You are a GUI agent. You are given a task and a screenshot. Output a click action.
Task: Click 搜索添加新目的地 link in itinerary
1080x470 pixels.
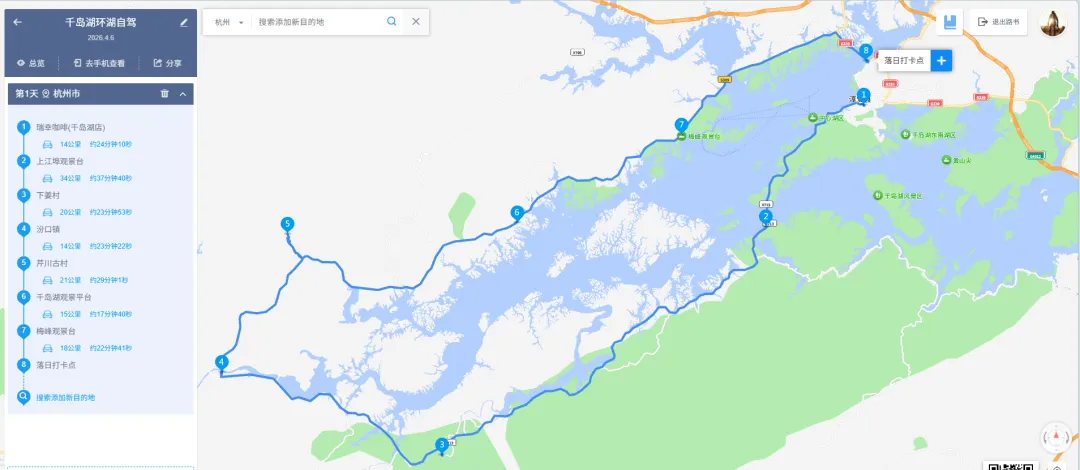[65, 398]
